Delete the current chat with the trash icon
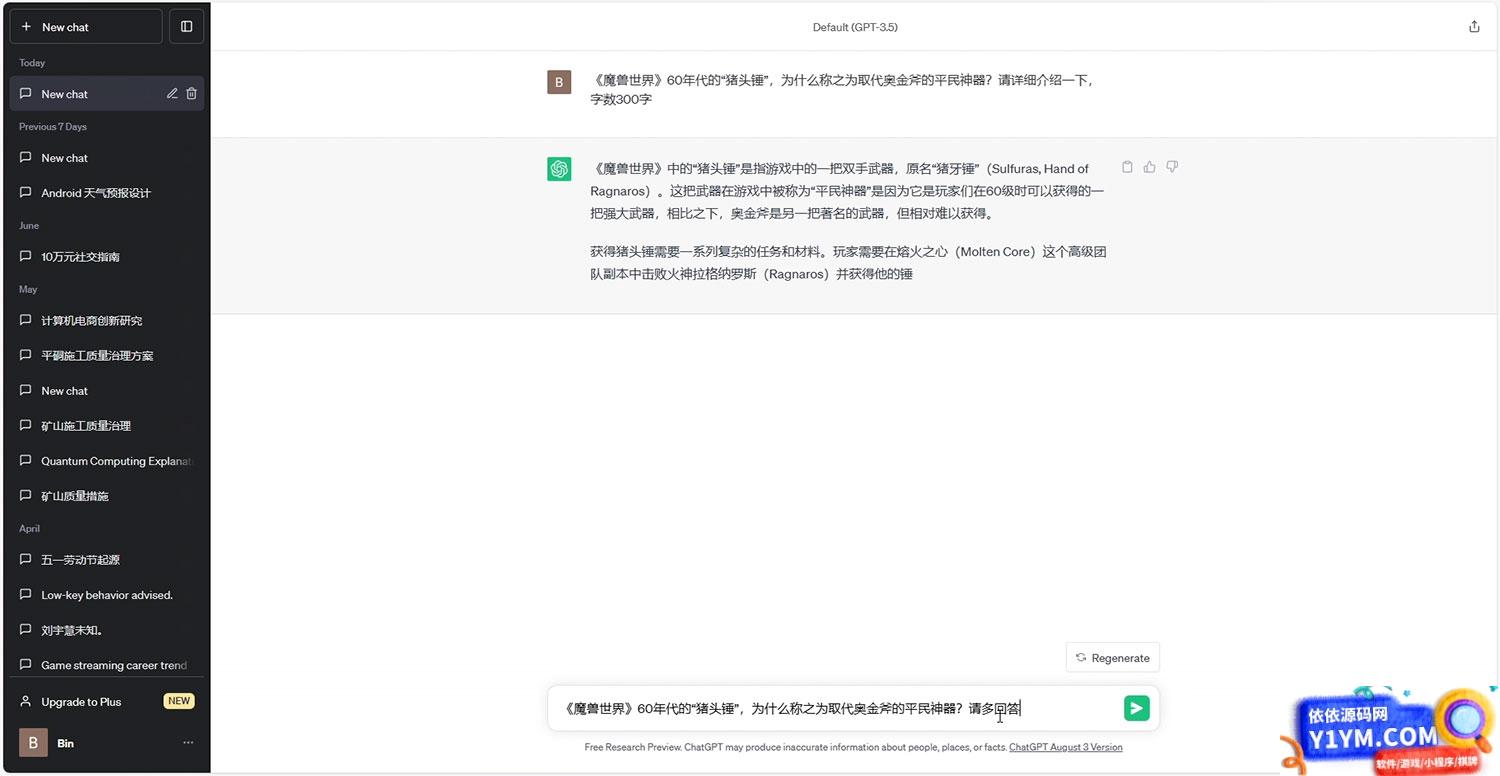 pos(192,94)
